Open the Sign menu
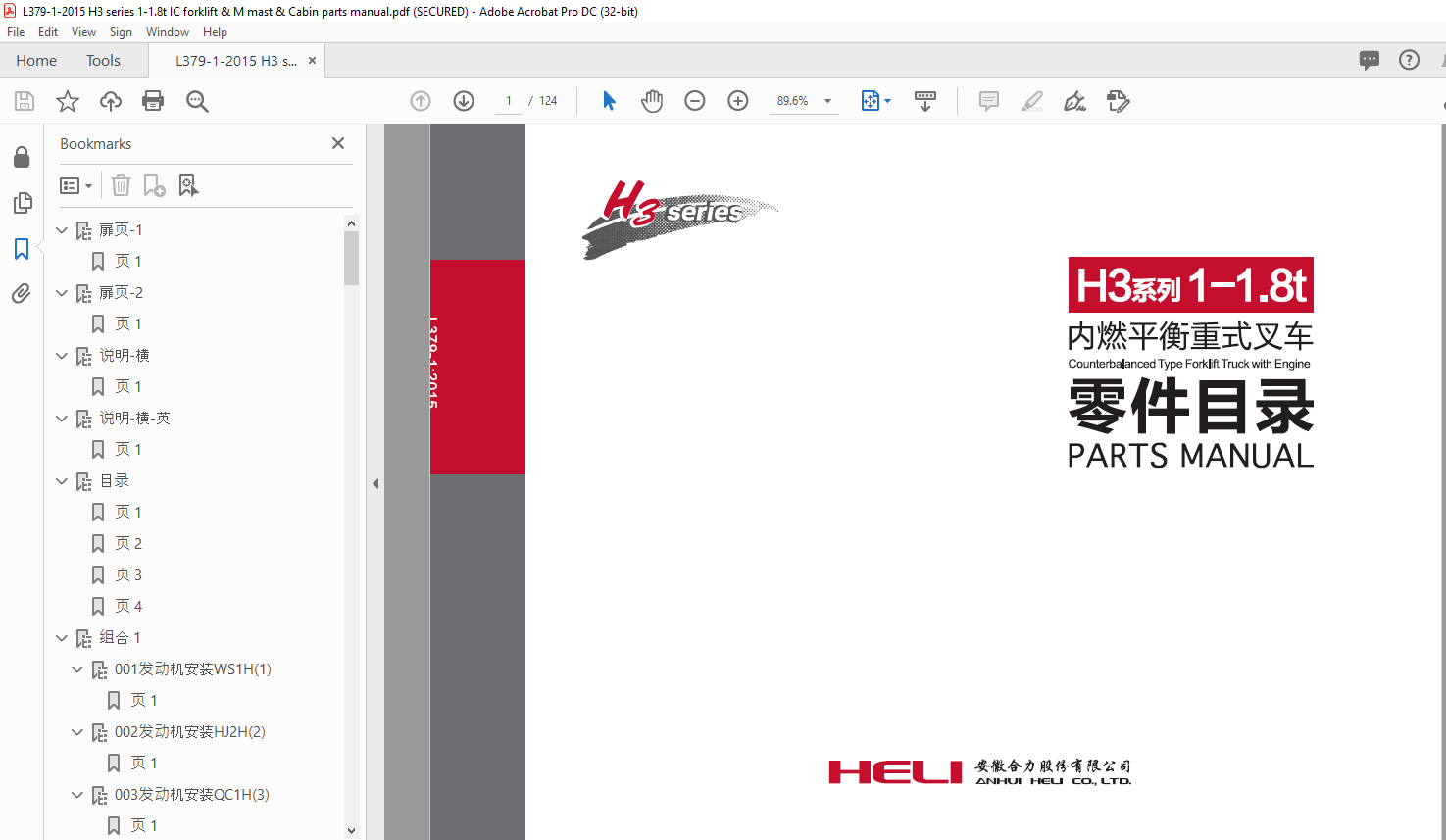1446x840 pixels. (x=121, y=32)
